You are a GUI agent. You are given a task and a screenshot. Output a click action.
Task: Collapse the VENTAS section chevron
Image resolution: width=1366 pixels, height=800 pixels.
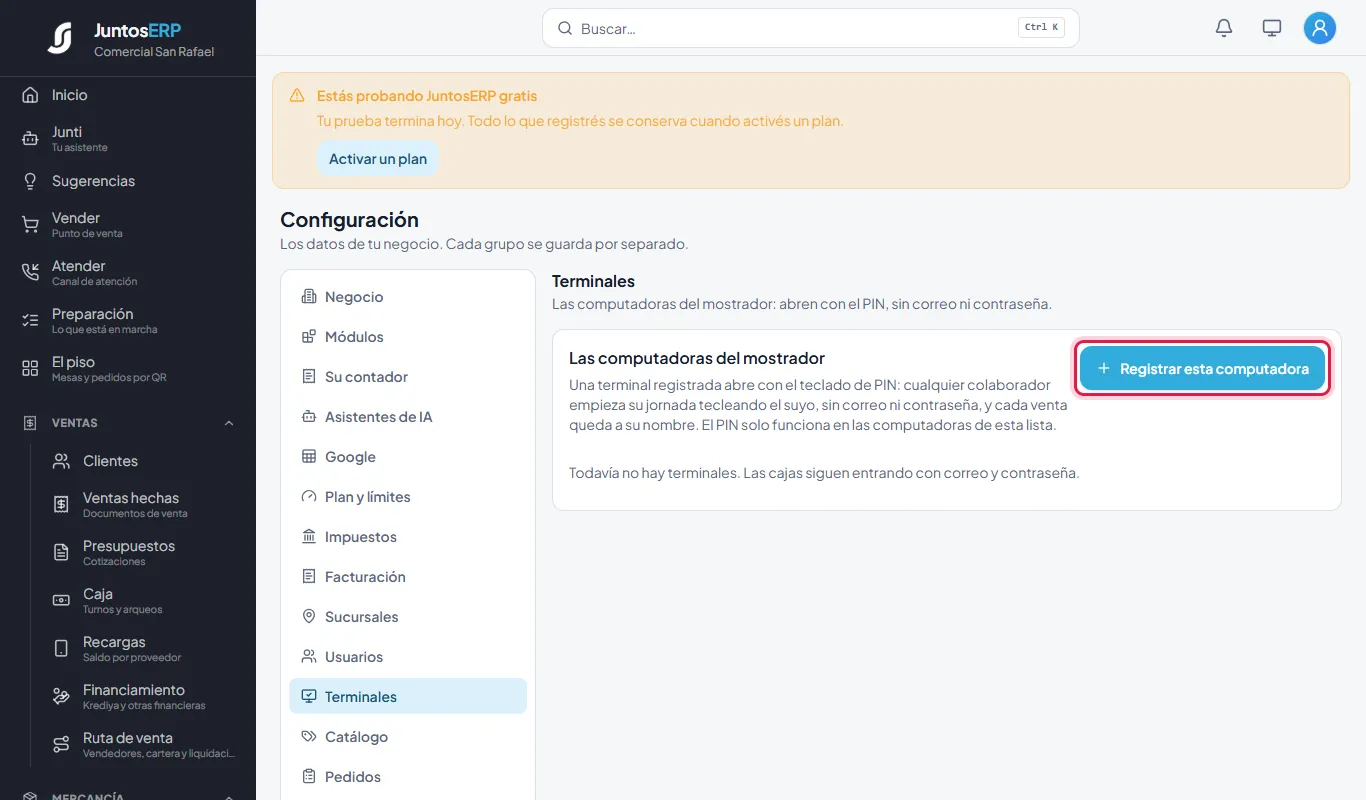point(229,423)
